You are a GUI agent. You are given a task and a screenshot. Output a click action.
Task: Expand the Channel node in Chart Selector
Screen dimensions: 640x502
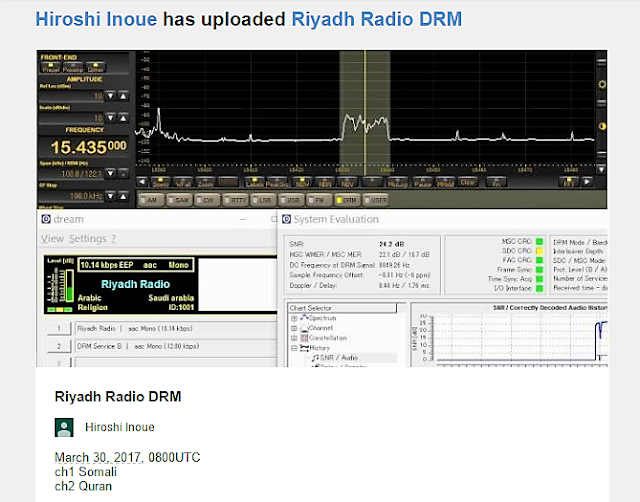(x=294, y=328)
